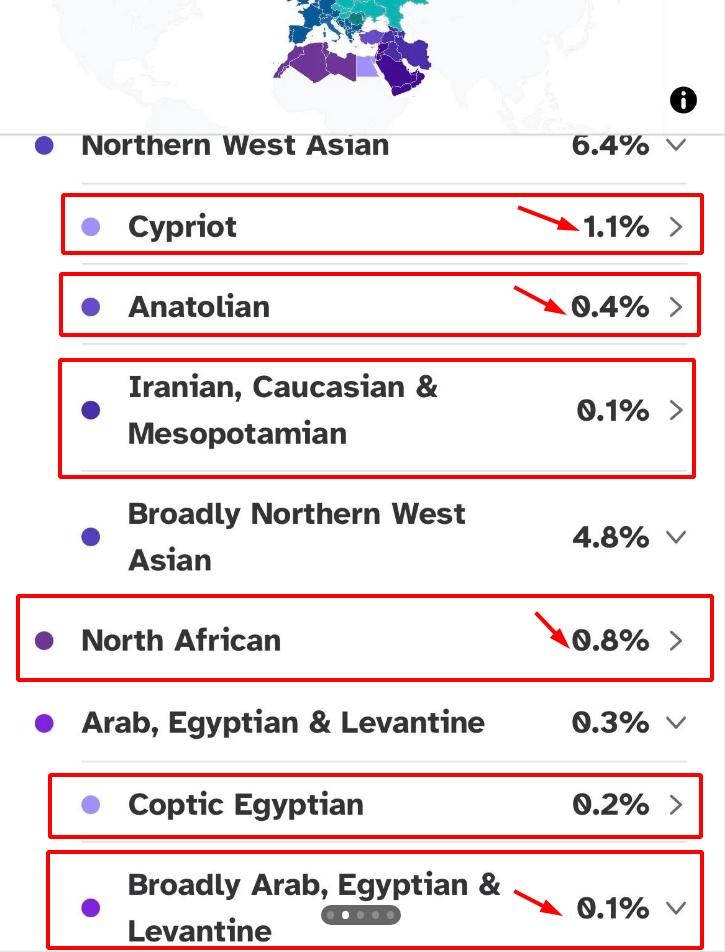Click the Anatolian color dot

tap(91, 307)
